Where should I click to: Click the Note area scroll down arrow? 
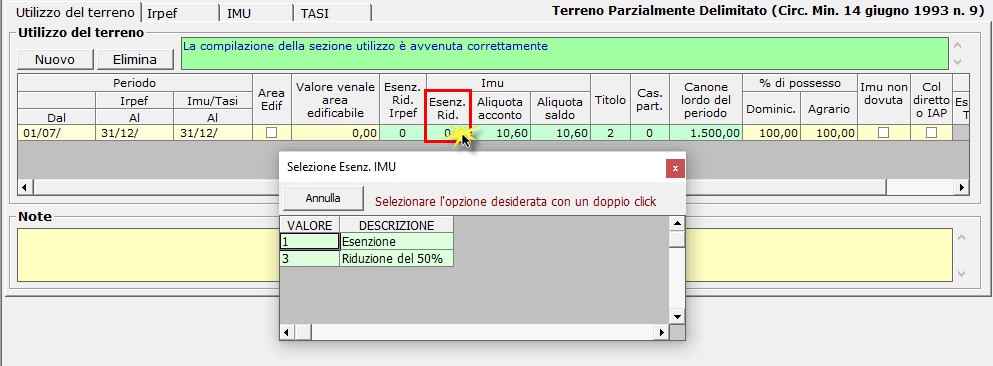[961, 274]
